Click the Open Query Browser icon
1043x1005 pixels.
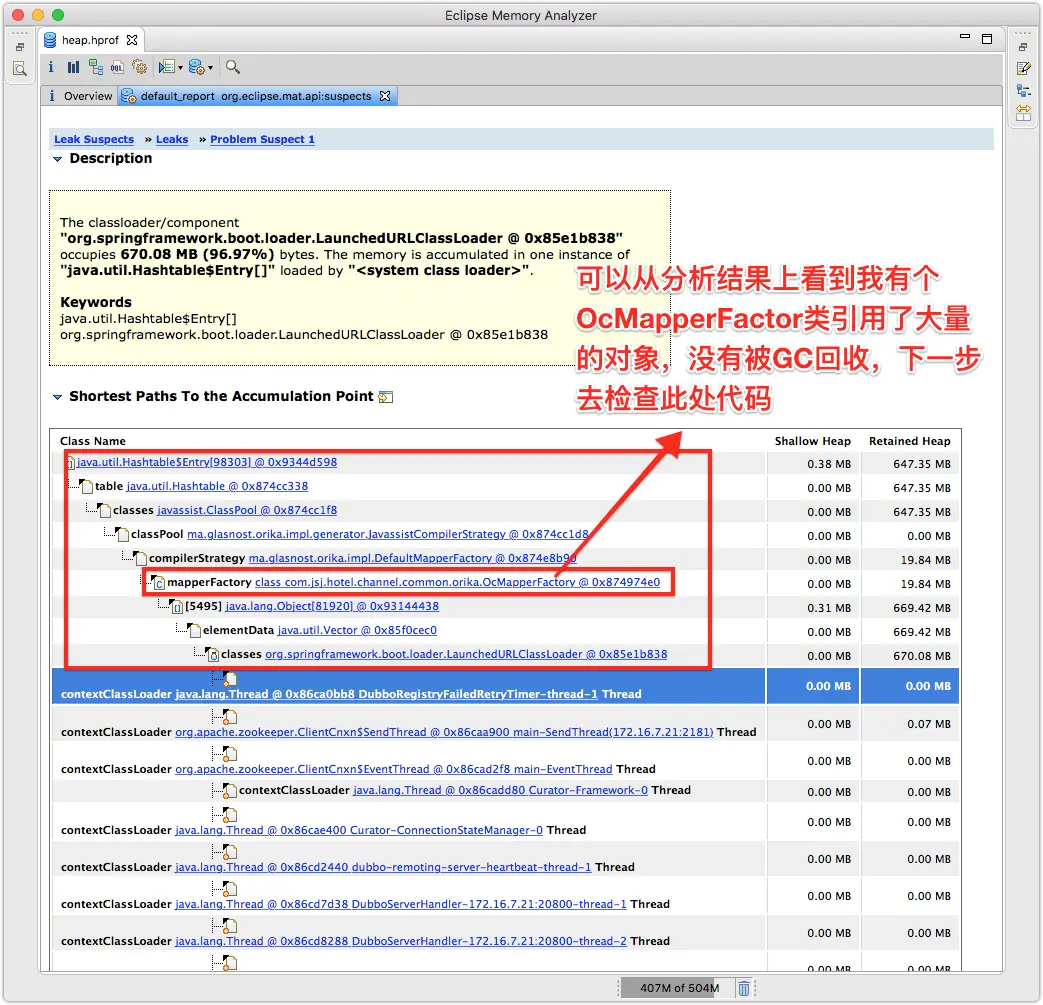pos(196,67)
